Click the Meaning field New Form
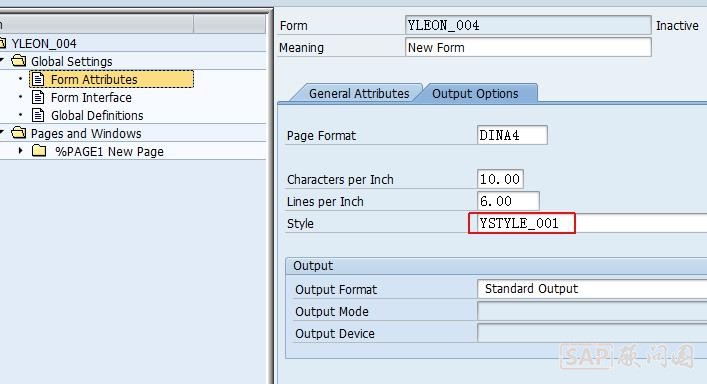This screenshot has width=707, height=384. pyautogui.click(x=528, y=47)
